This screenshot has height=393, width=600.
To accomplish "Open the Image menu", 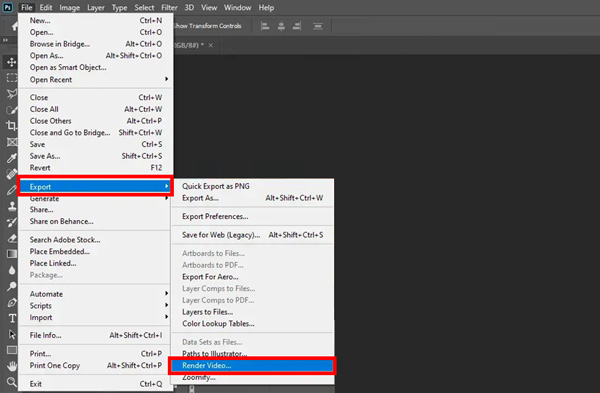I will 70,7.
